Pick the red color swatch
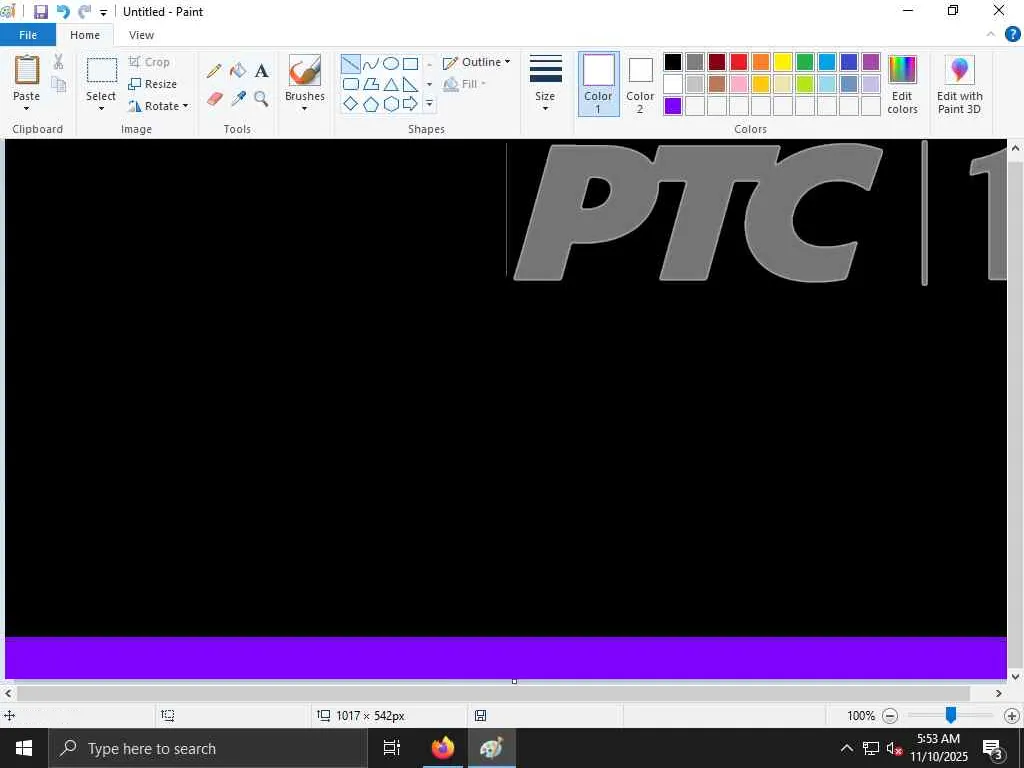Screen dimensions: 1024x768 (739, 62)
